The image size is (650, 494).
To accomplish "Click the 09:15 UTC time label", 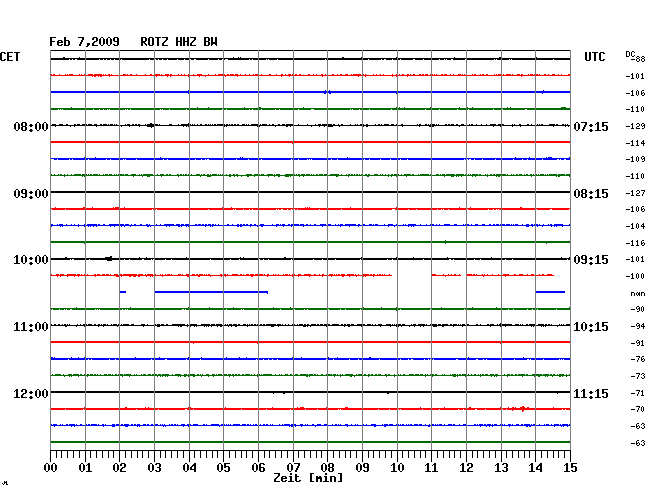I will pyautogui.click(x=591, y=260).
